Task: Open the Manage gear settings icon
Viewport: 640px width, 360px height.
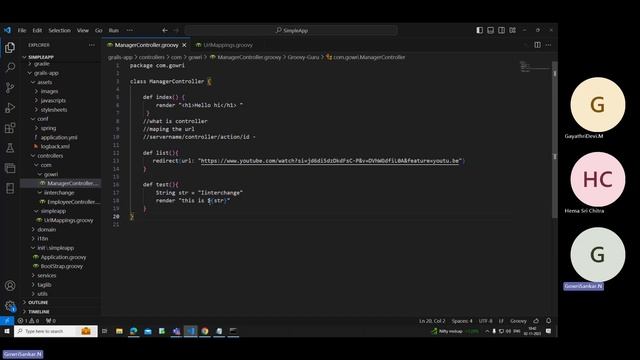Action: pos(10,306)
